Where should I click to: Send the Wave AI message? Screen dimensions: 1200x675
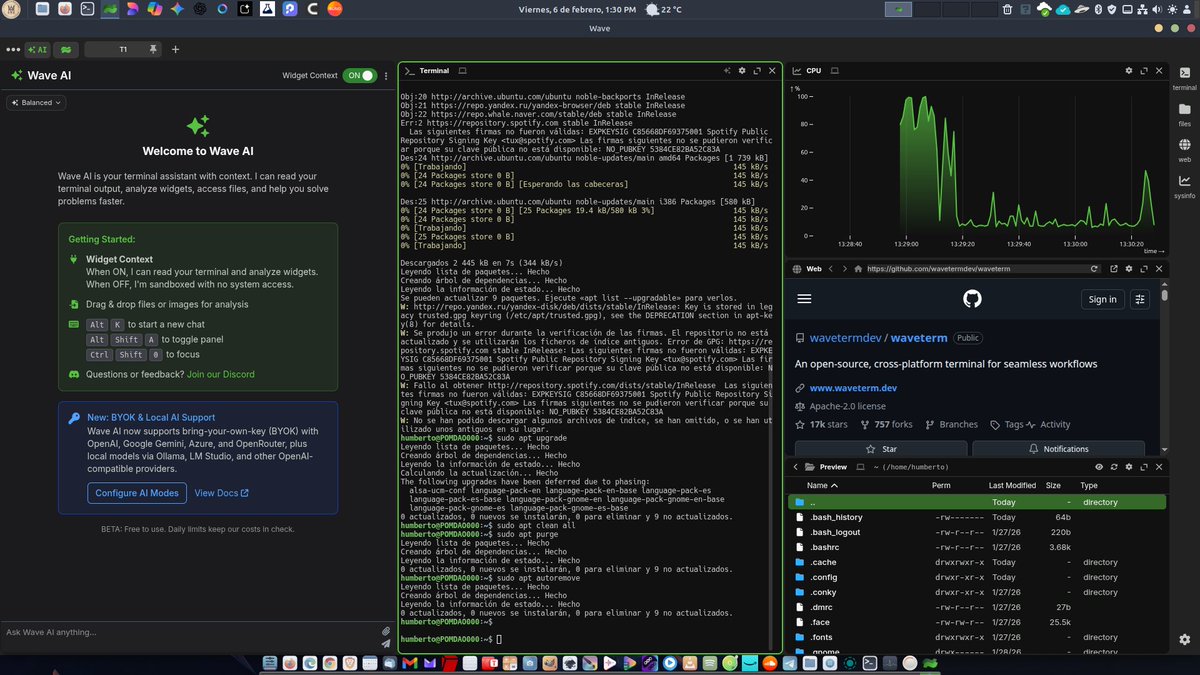tap(386, 644)
